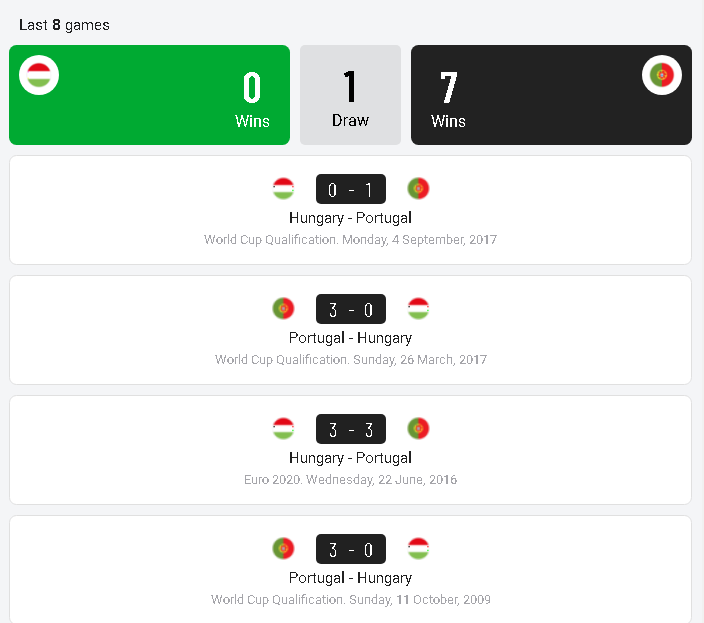Open 3 - 0 score from 26 March 2017
This screenshot has width=704, height=623.
(350, 309)
